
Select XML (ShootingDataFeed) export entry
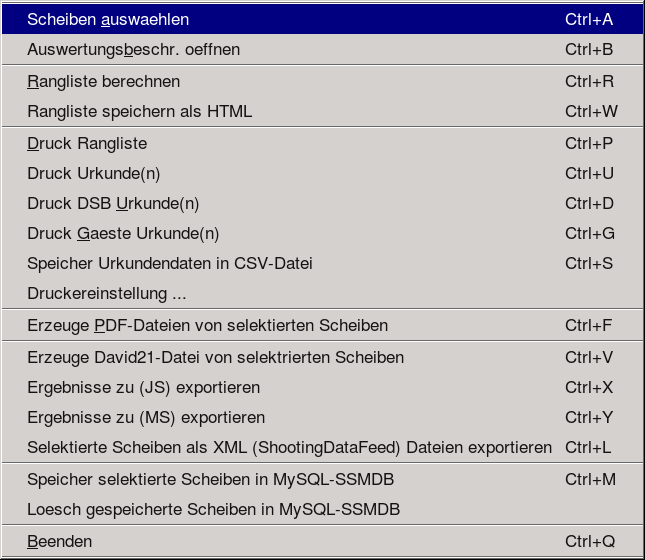pyautogui.click(x=289, y=447)
